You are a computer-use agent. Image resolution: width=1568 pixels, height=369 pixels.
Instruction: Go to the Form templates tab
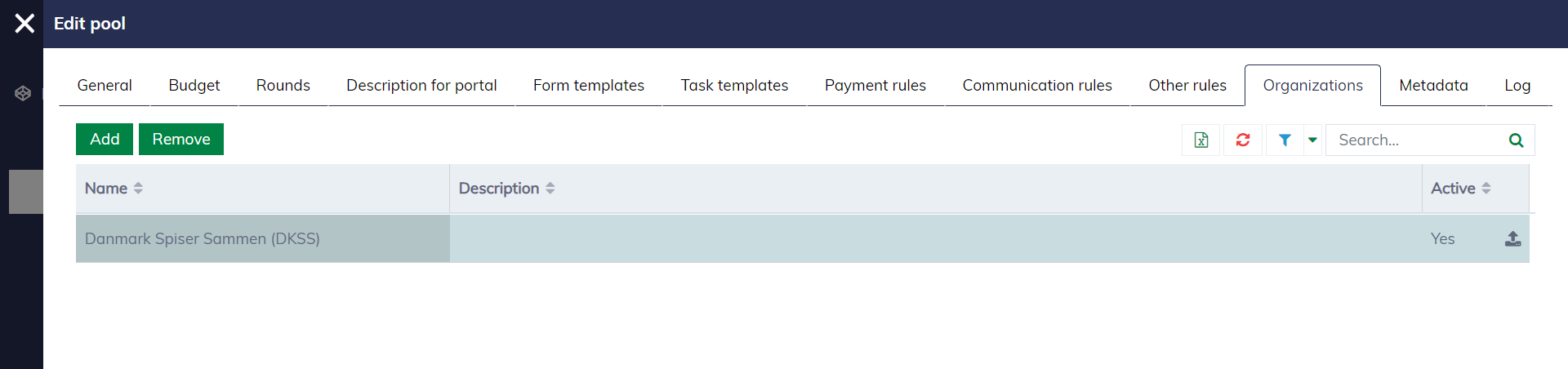click(588, 86)
